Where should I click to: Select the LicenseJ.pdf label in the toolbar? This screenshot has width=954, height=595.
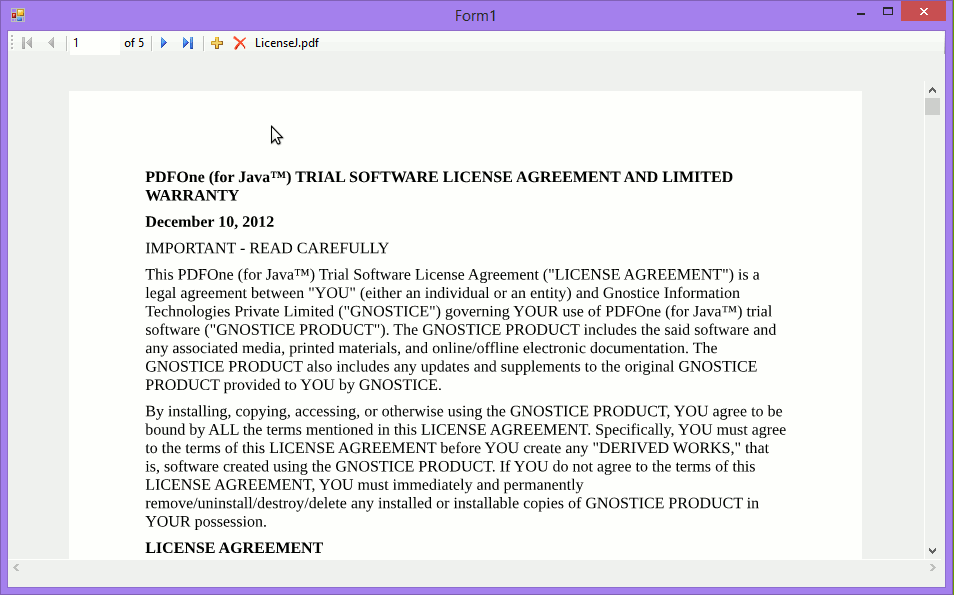[286, 42]
